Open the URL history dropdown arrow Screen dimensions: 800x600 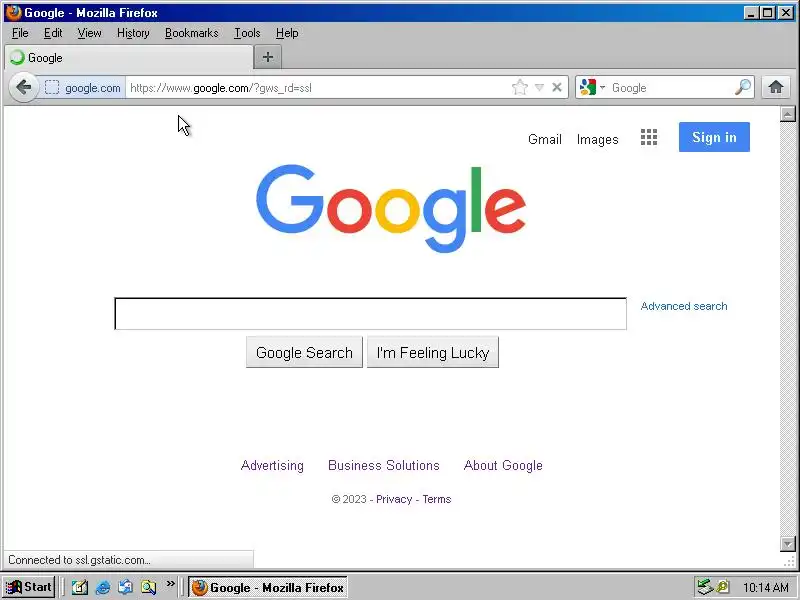pyautogui.click(x=539, y=88)
